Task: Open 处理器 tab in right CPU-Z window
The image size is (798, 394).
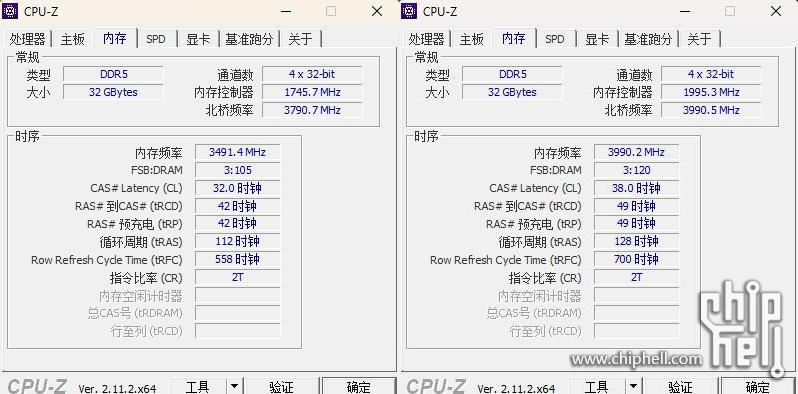Action: click(x=426, y=39)
